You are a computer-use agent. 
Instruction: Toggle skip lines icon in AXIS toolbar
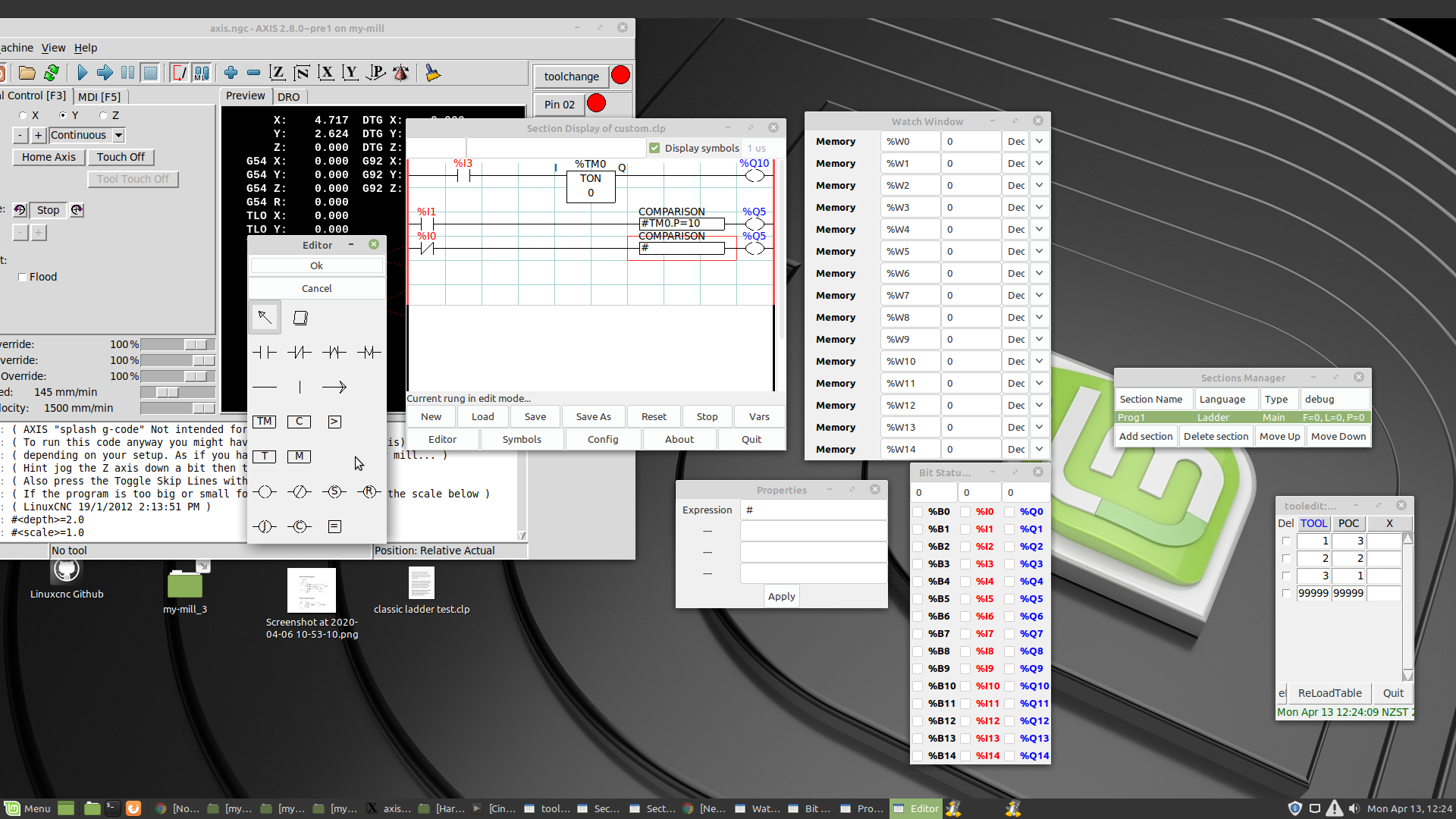(179, 73)
